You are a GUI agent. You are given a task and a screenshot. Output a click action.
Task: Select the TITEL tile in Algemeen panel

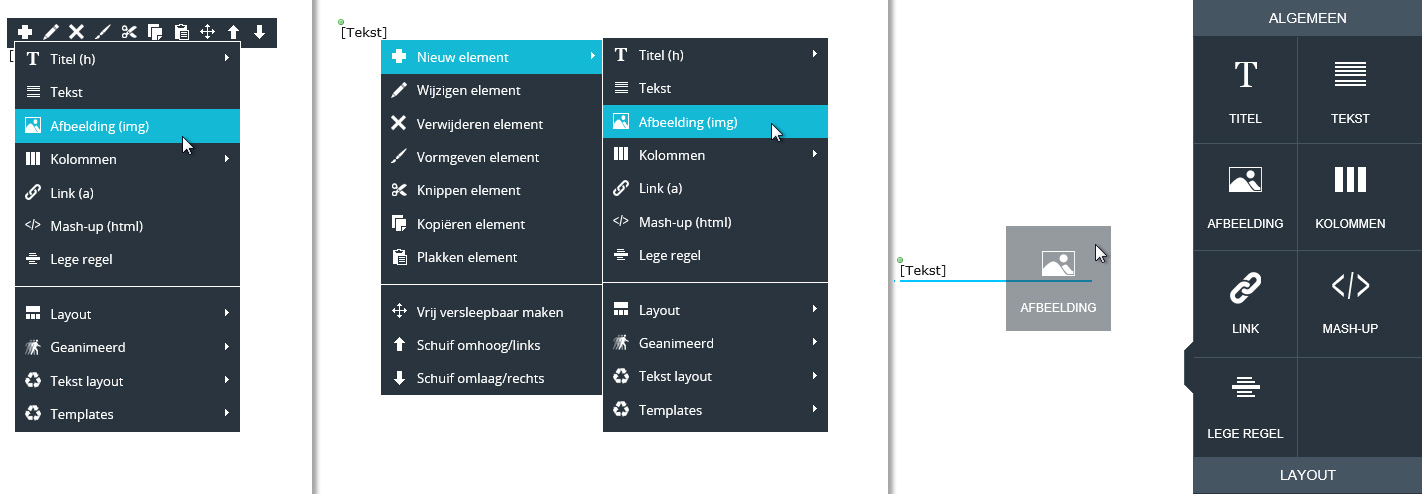[x=1245, y=91]
